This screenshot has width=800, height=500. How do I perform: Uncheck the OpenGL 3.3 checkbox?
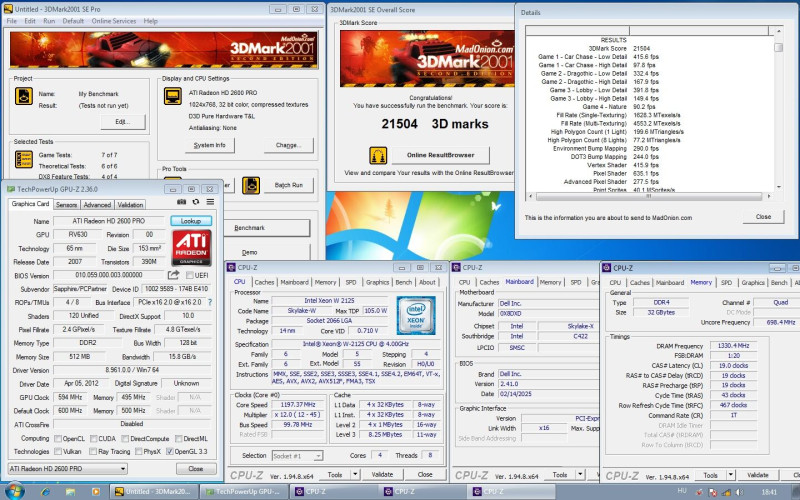170,452
